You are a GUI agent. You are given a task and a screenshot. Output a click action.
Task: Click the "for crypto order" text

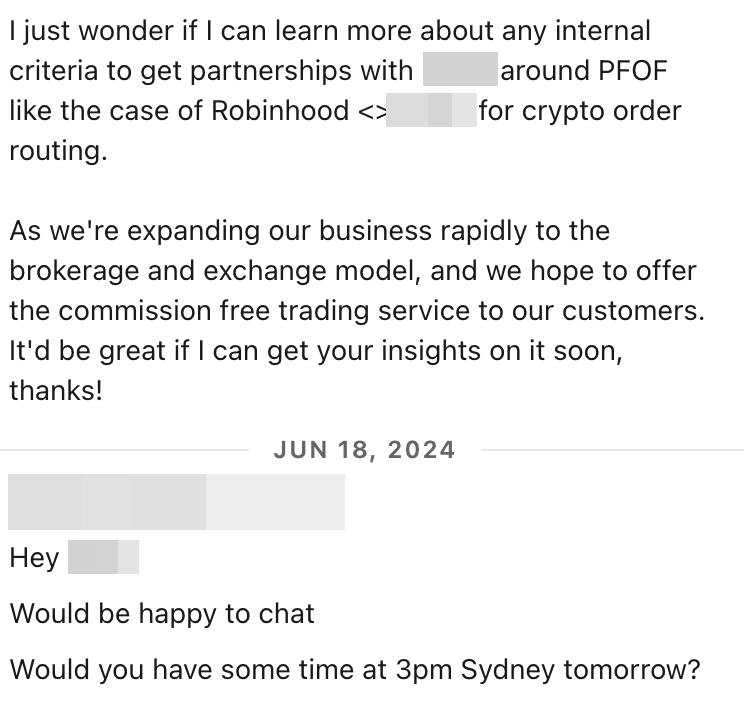pos(580,110)
